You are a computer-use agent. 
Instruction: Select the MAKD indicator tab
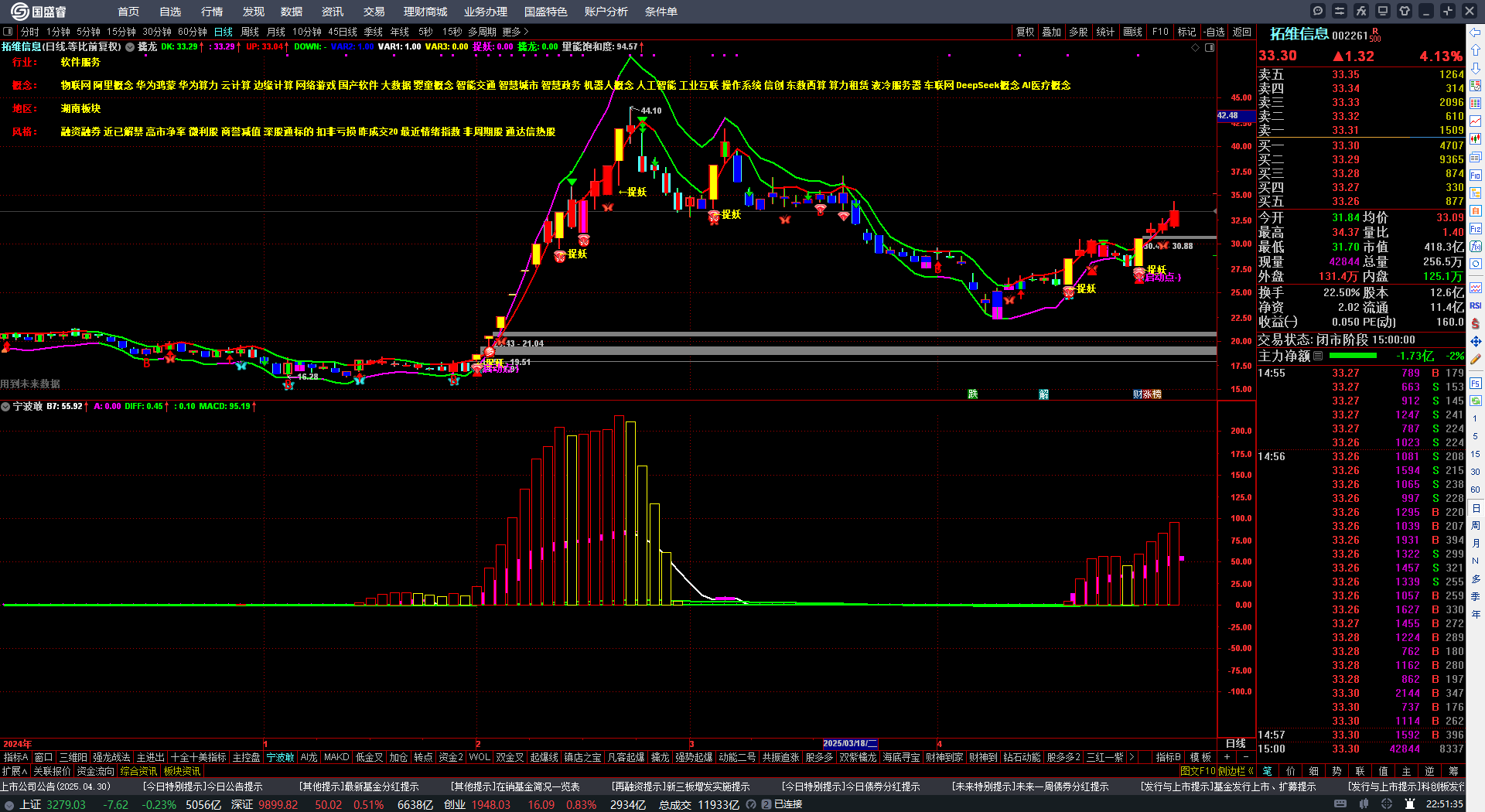coord(336,757)
